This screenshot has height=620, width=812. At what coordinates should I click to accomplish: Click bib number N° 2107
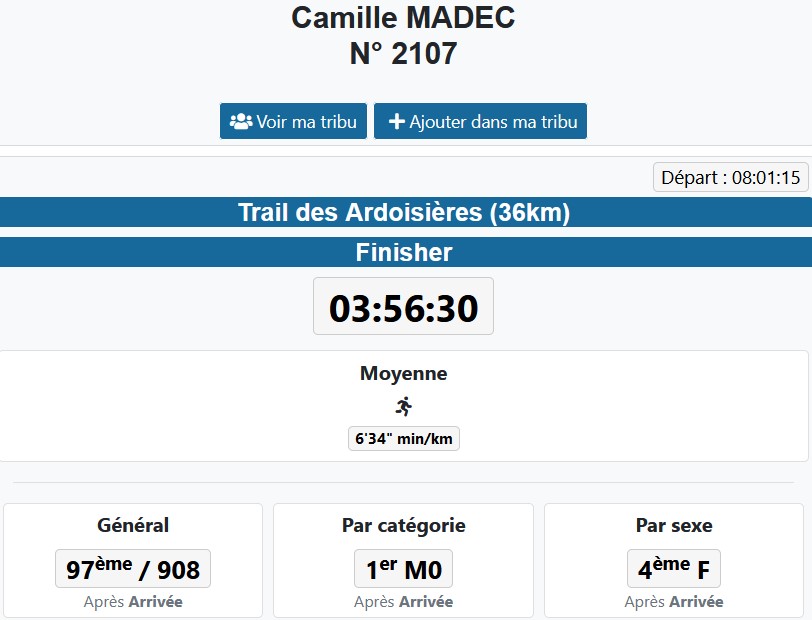404,54
